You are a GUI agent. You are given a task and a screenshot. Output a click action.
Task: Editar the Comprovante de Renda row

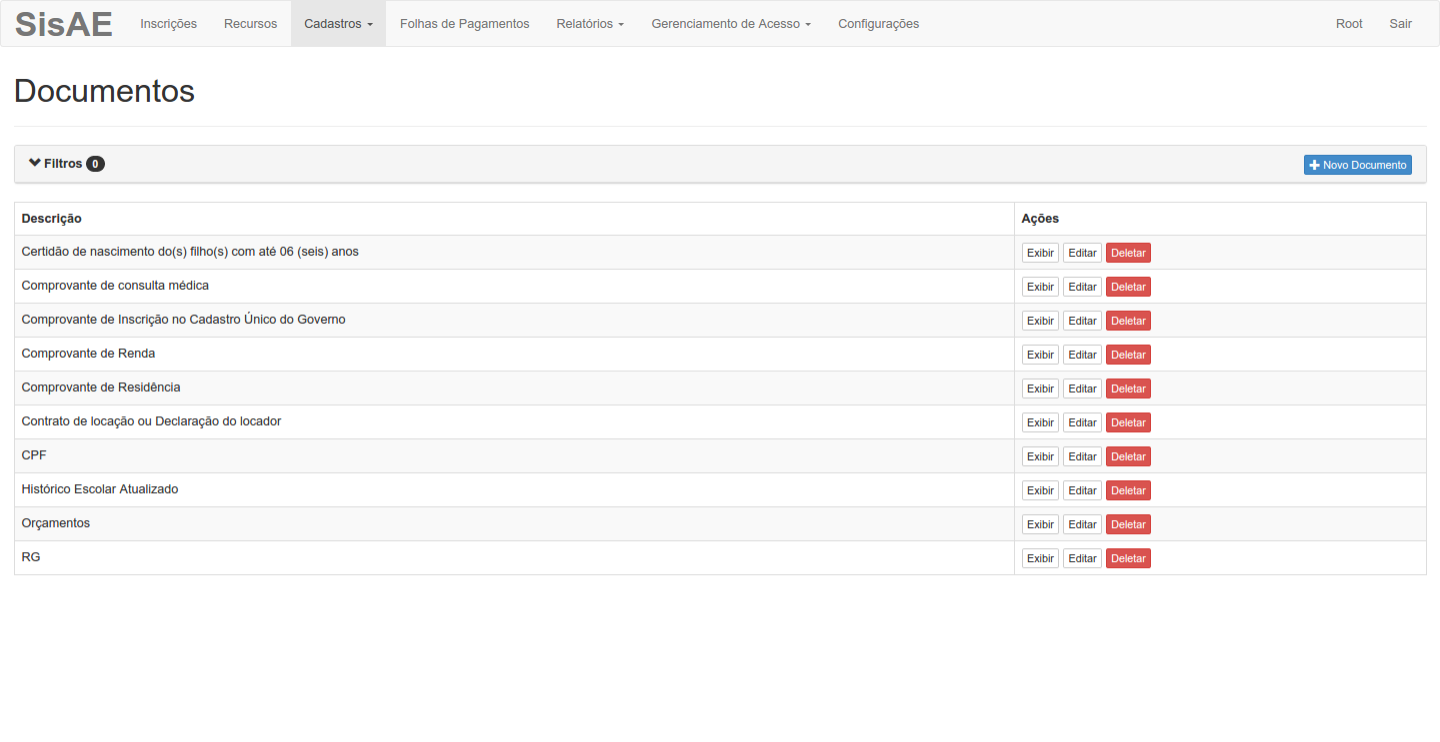click(1082, 355)
